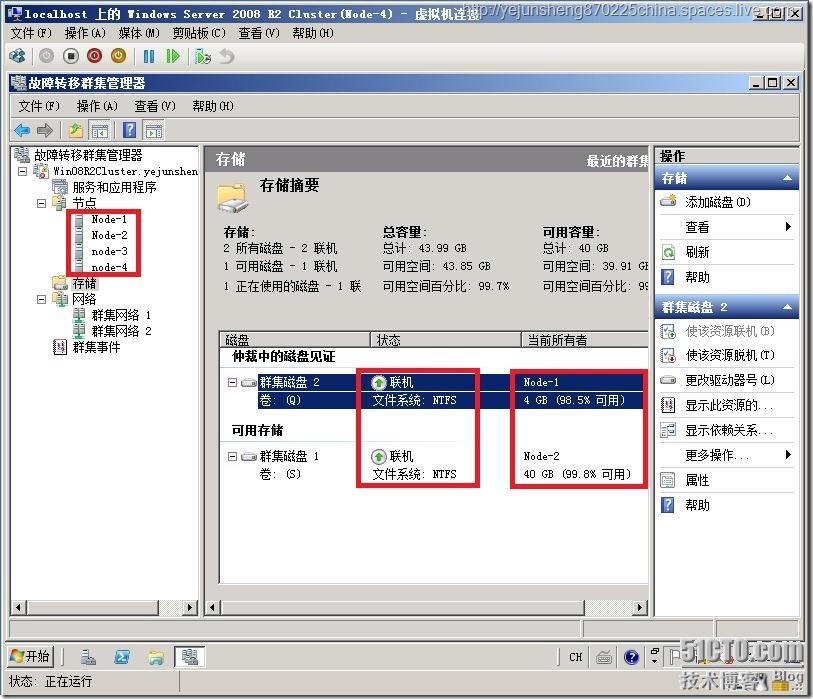
Task: Click the Node-2 owner cell
Action: (541, 456)
